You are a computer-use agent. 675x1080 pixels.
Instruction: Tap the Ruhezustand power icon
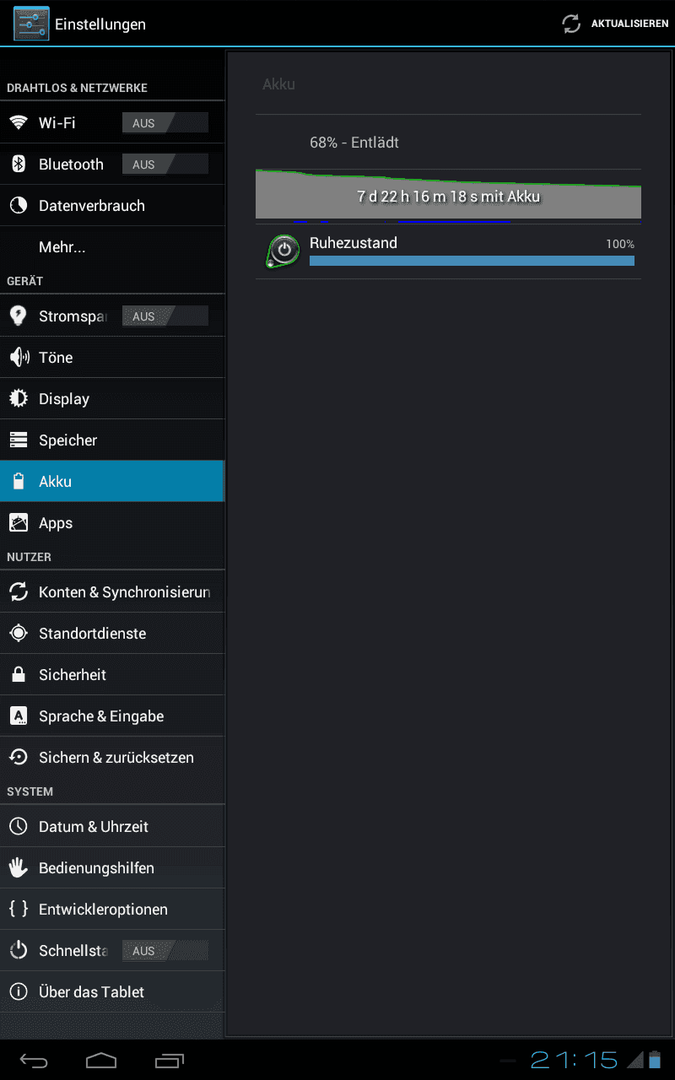(x=283, y=251)
